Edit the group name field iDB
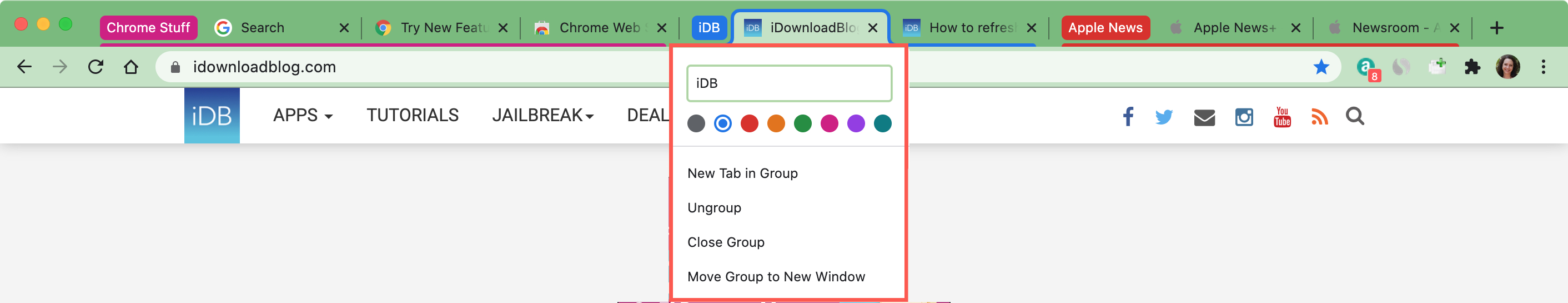This screenshot has width=1568, height=303. pos(789,83)
